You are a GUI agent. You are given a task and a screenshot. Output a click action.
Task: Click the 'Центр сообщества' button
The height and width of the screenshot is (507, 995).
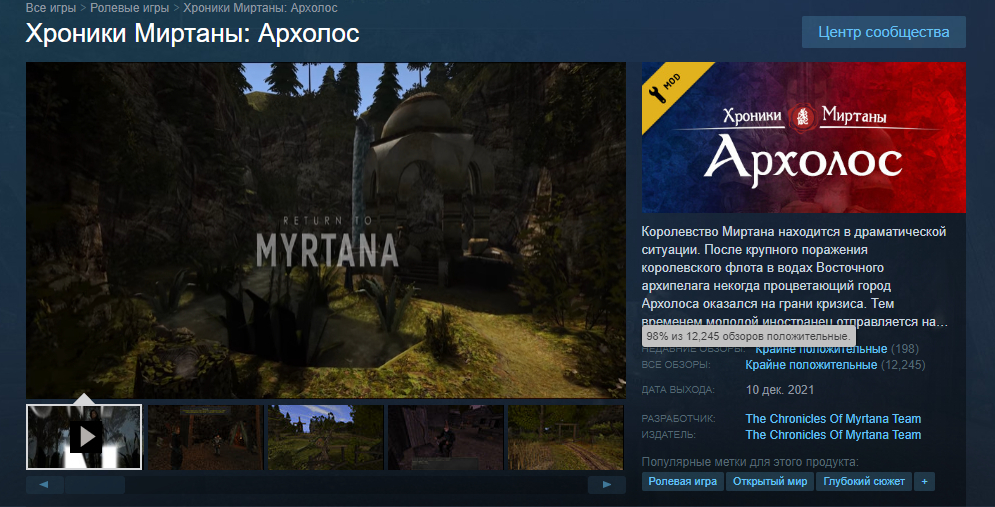(883, 32)
